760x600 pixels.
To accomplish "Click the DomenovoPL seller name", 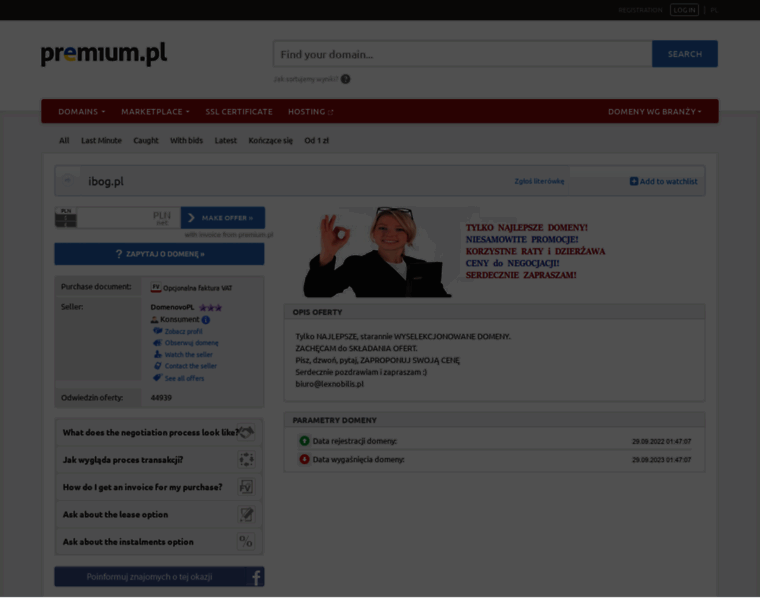I will [x=172, y=307].
